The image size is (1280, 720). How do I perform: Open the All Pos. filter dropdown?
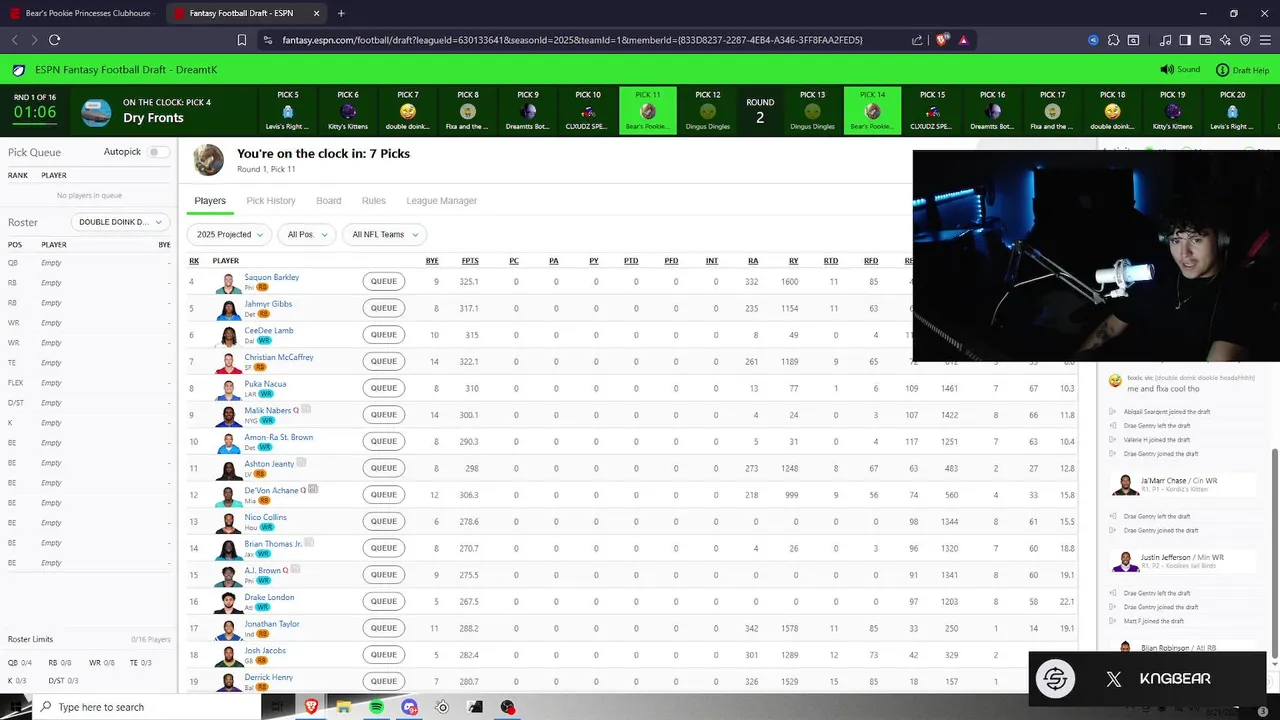(x=306, y=234)
